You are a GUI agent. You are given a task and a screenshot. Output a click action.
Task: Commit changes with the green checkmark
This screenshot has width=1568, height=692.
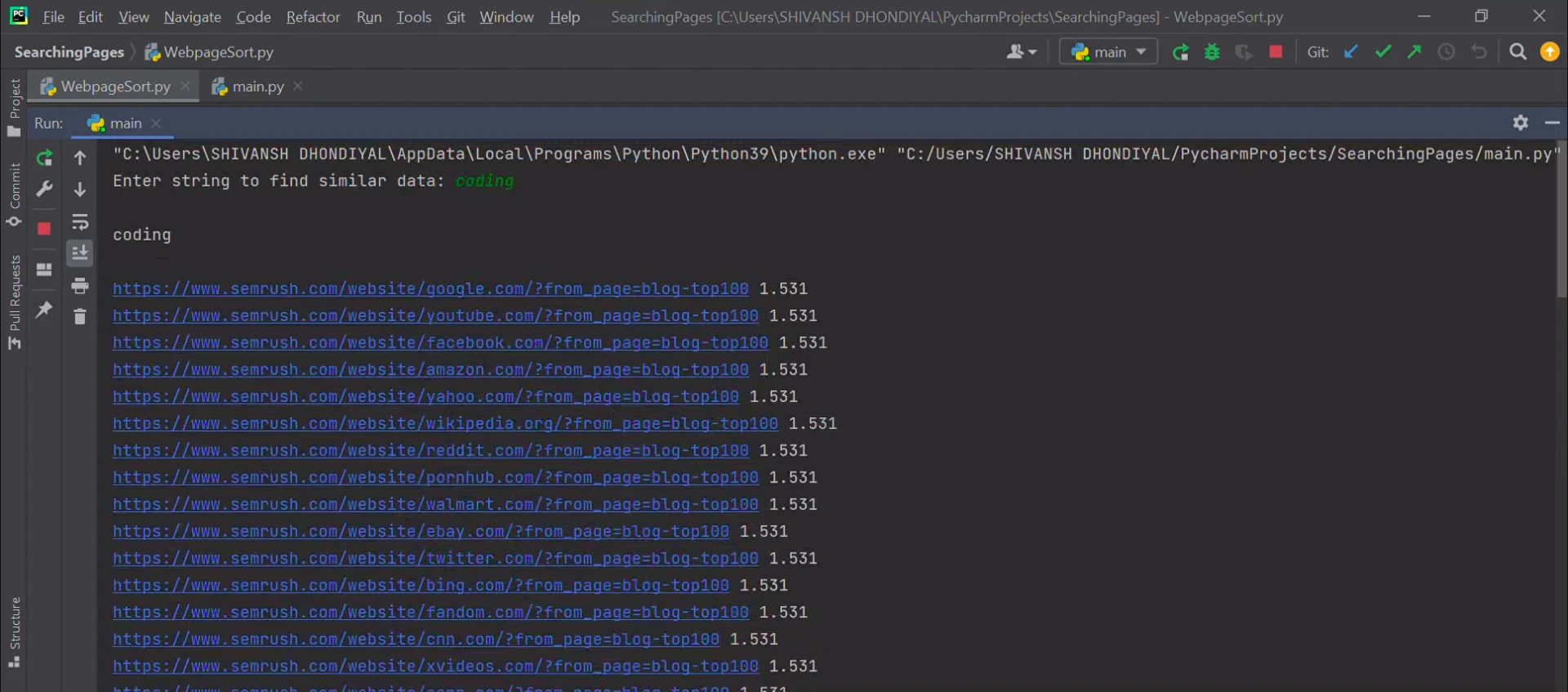1383,52
